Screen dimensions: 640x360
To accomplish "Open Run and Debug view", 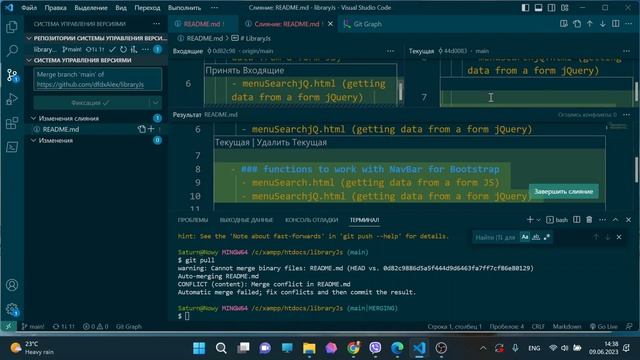I will click(12, 99).
